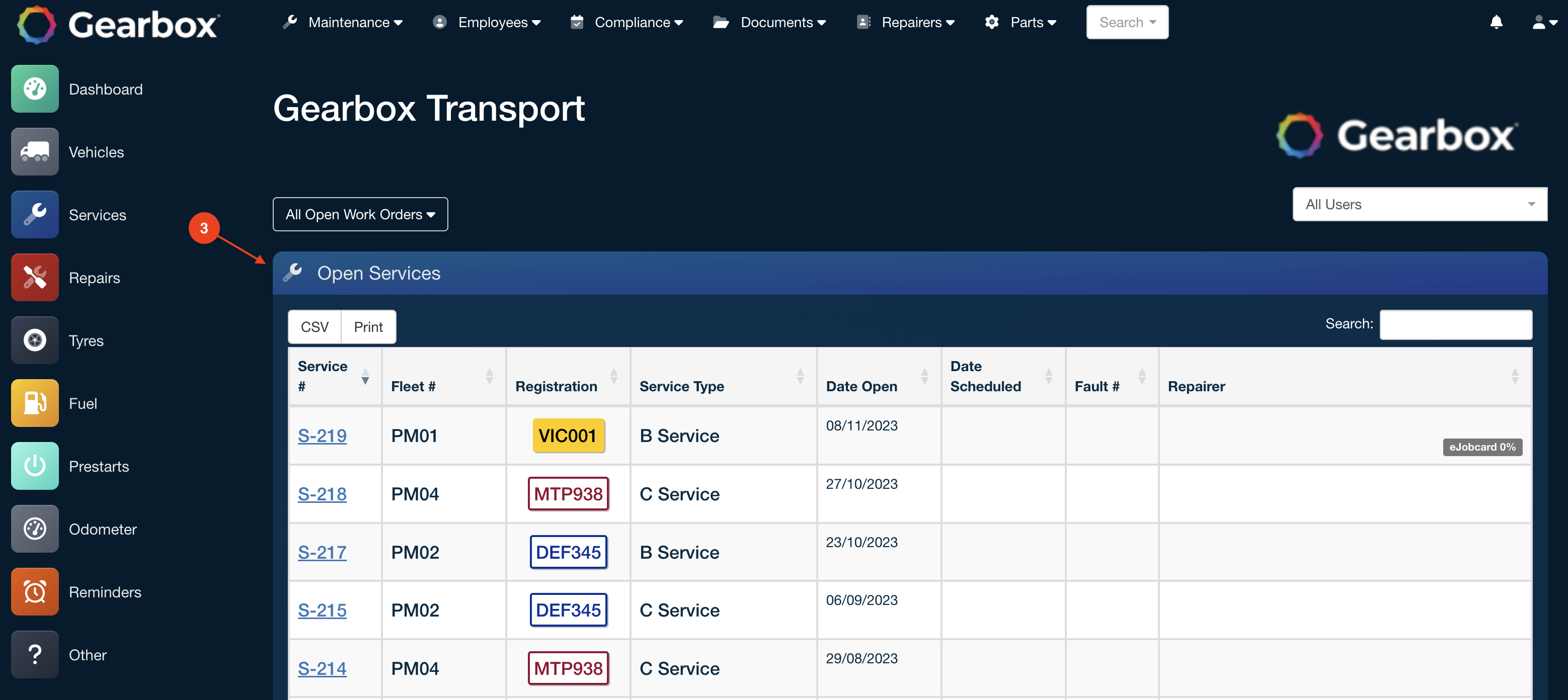The height and width of the screenshot is (700, 1568).
Task: Open the user account icon menu
Action: click(x=1544, y=23)
